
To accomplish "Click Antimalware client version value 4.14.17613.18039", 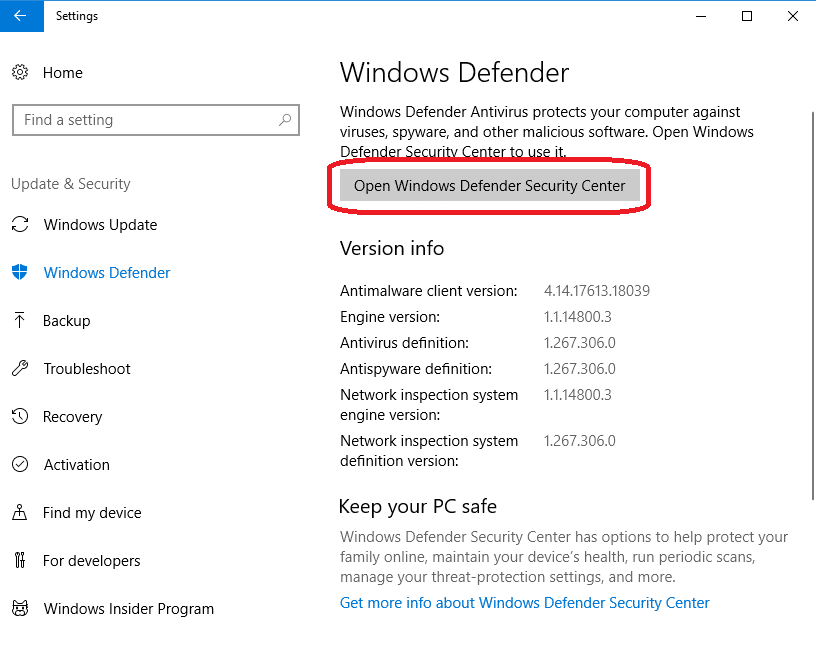I will 597,290.
